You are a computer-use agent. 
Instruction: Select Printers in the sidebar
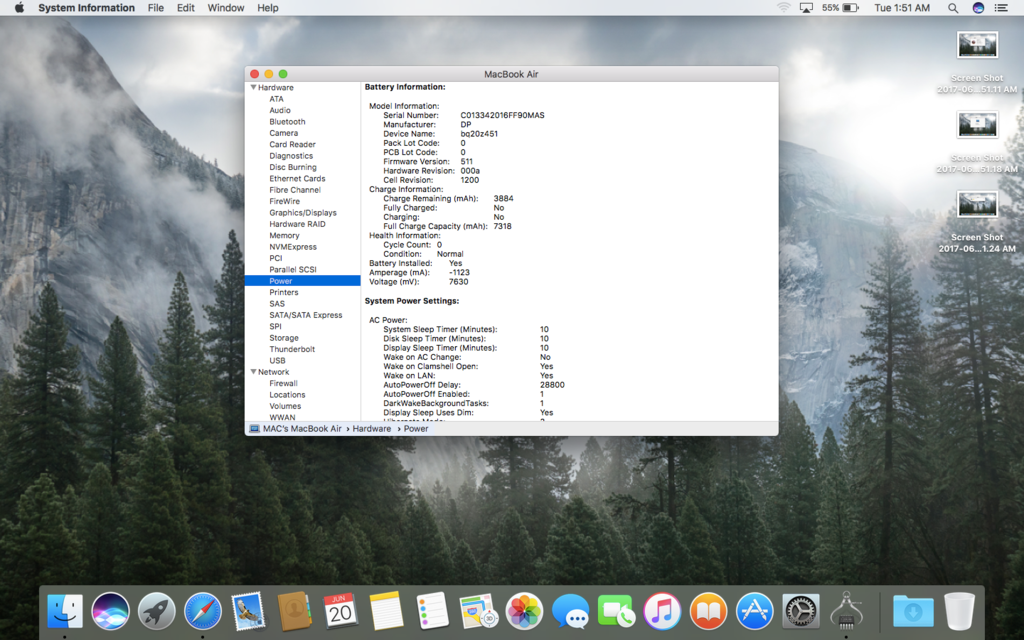pyautogui.click(x=283, y=292)
